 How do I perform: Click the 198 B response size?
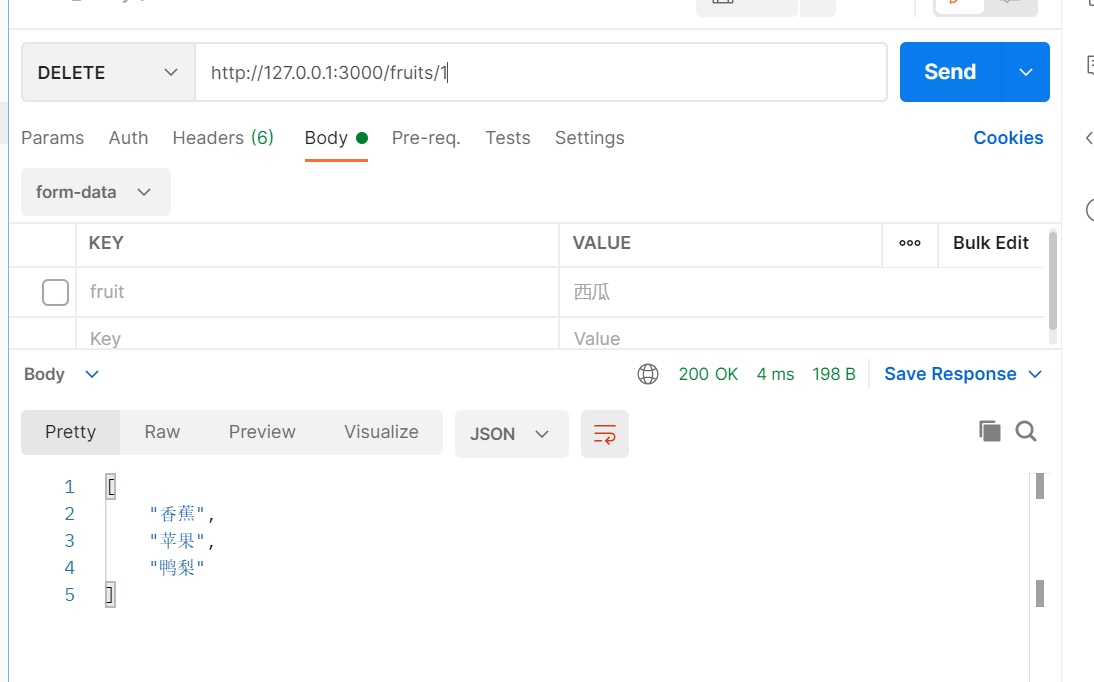pyautogui.click(x=834, y=374)
